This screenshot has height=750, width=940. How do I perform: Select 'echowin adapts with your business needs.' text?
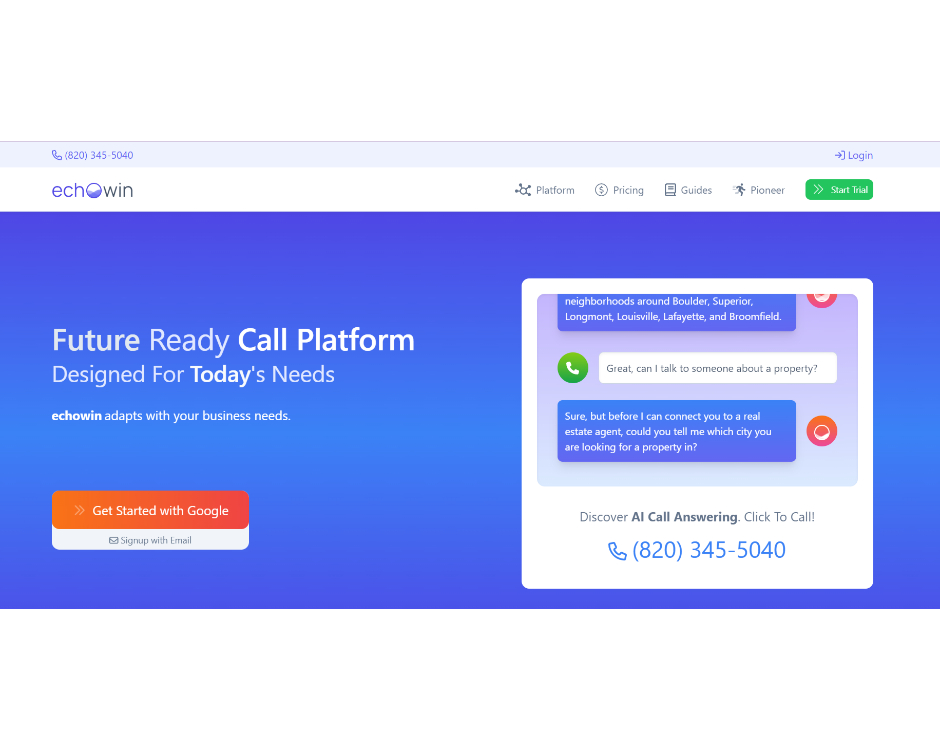point(171,415)
